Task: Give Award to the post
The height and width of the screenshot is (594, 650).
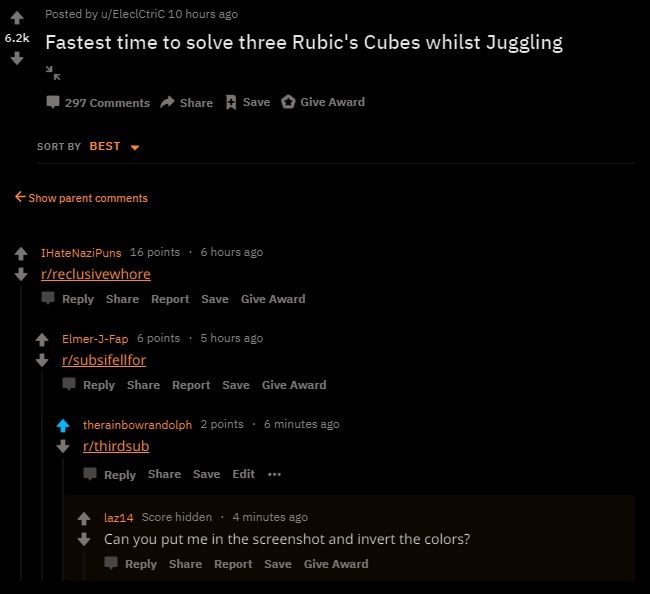Action: click(322, 102)
